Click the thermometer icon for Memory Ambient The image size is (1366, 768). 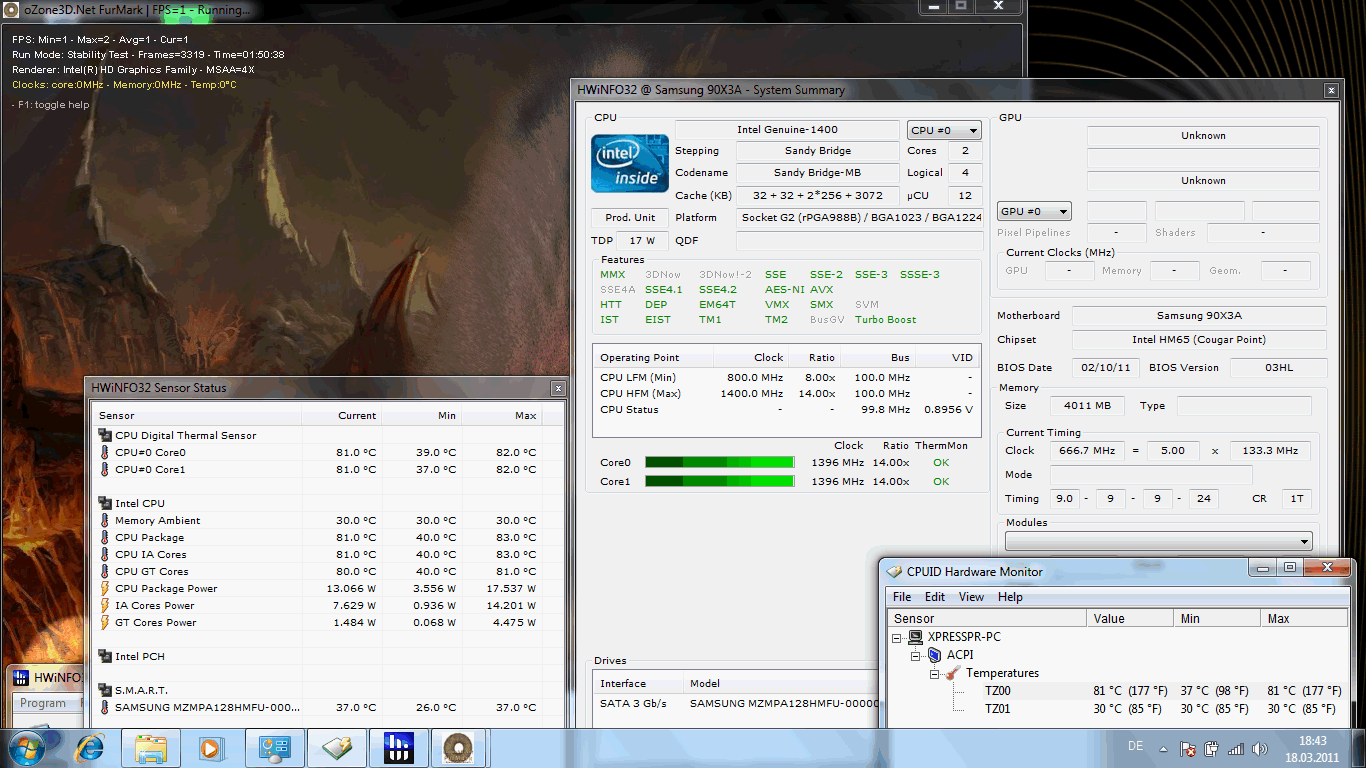point(105,520)
